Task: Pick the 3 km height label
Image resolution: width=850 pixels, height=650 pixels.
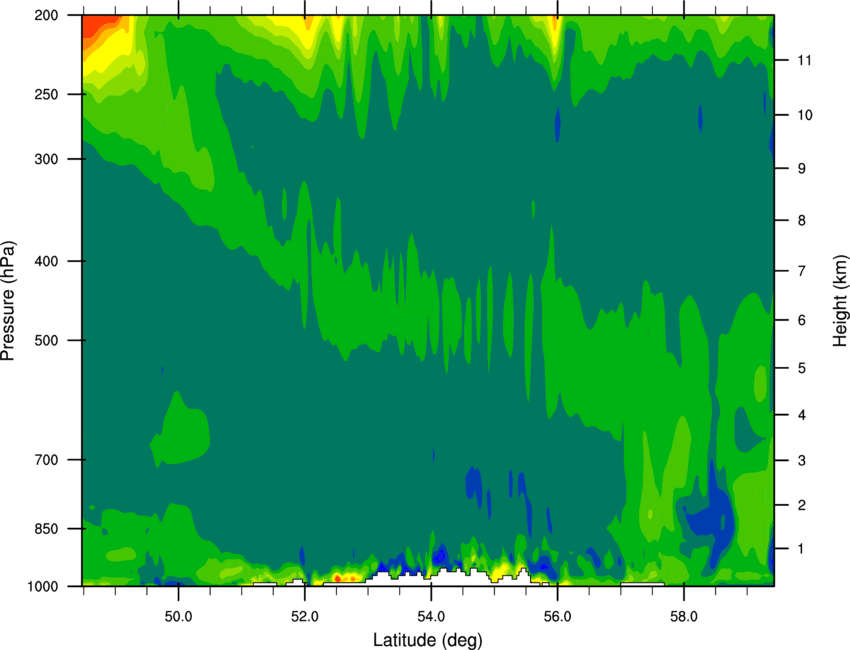Action: tap(802, 461)
